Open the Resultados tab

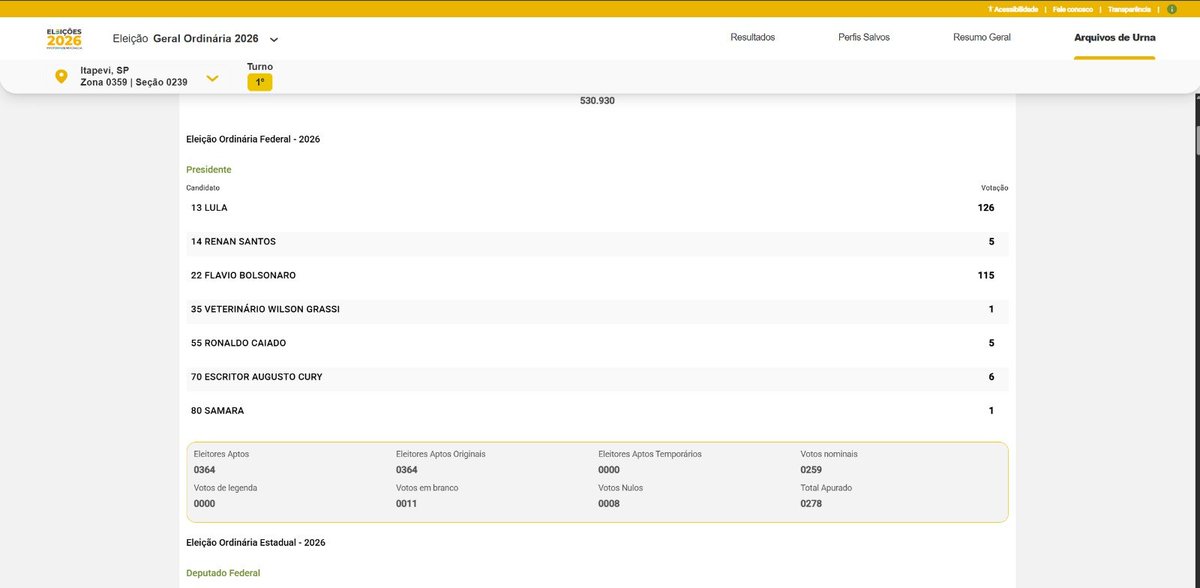point(753,38)
